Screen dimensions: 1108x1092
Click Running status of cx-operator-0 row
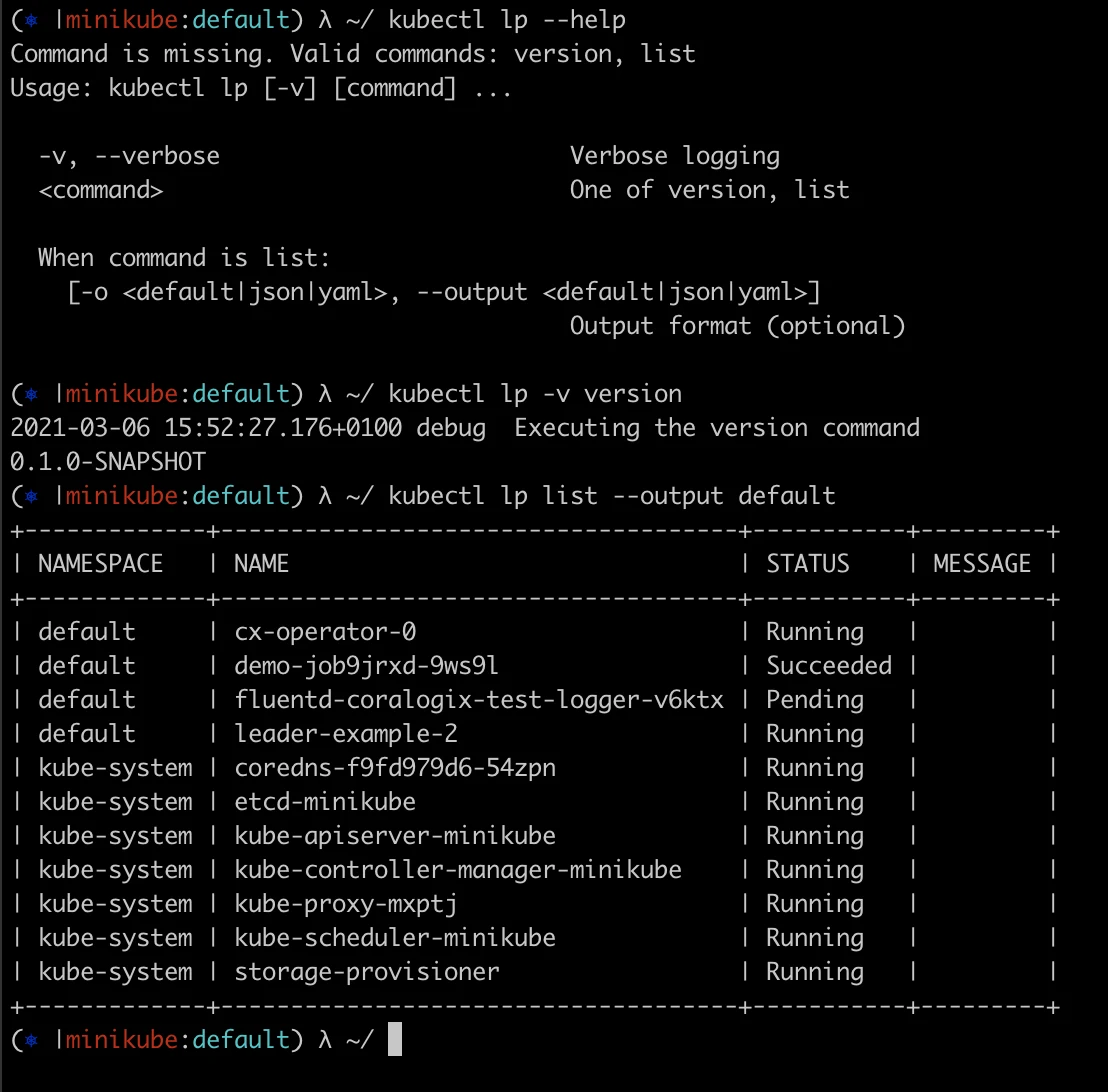(x=815, y=631)
